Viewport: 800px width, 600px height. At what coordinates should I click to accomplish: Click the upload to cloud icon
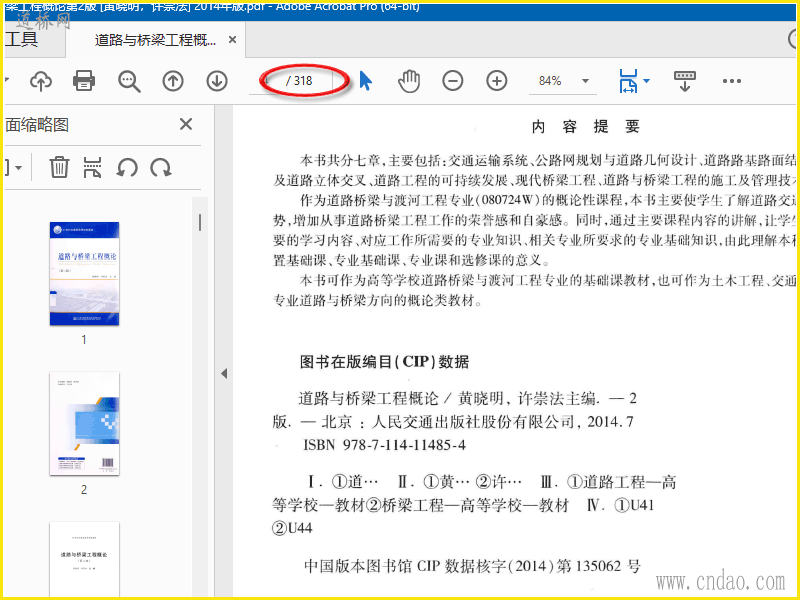[41, 81]
